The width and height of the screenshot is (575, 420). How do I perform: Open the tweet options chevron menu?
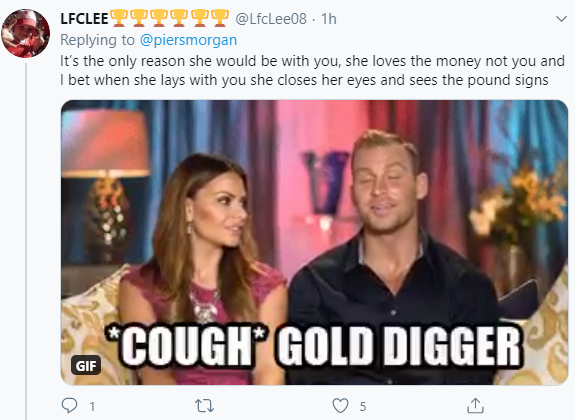pos(561,19)
